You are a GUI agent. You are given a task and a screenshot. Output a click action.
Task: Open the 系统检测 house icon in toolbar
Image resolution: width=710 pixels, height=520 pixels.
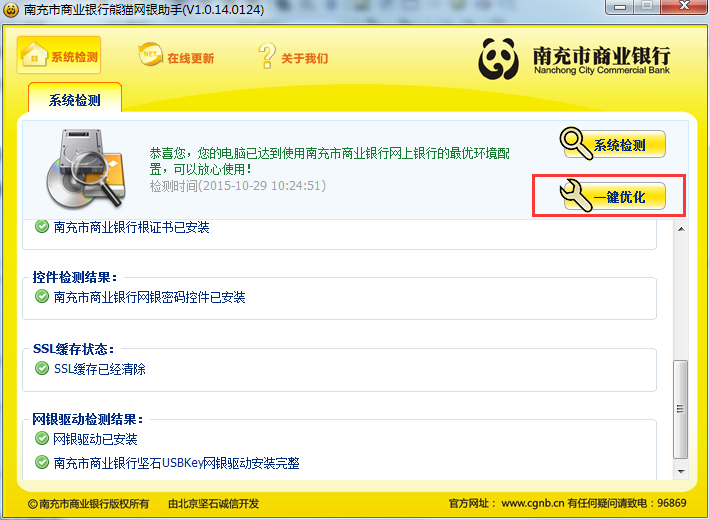(x=34, y=54)
